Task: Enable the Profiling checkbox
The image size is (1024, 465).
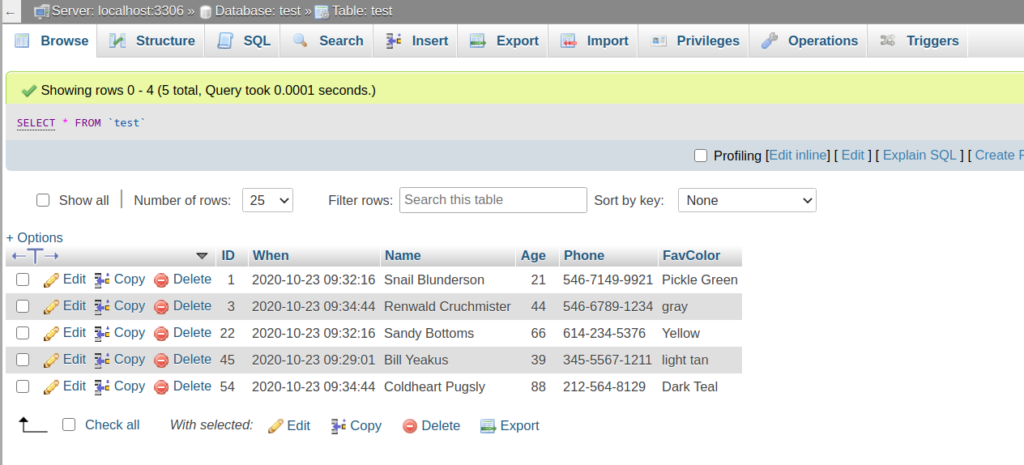Action: tap(700, 156)
